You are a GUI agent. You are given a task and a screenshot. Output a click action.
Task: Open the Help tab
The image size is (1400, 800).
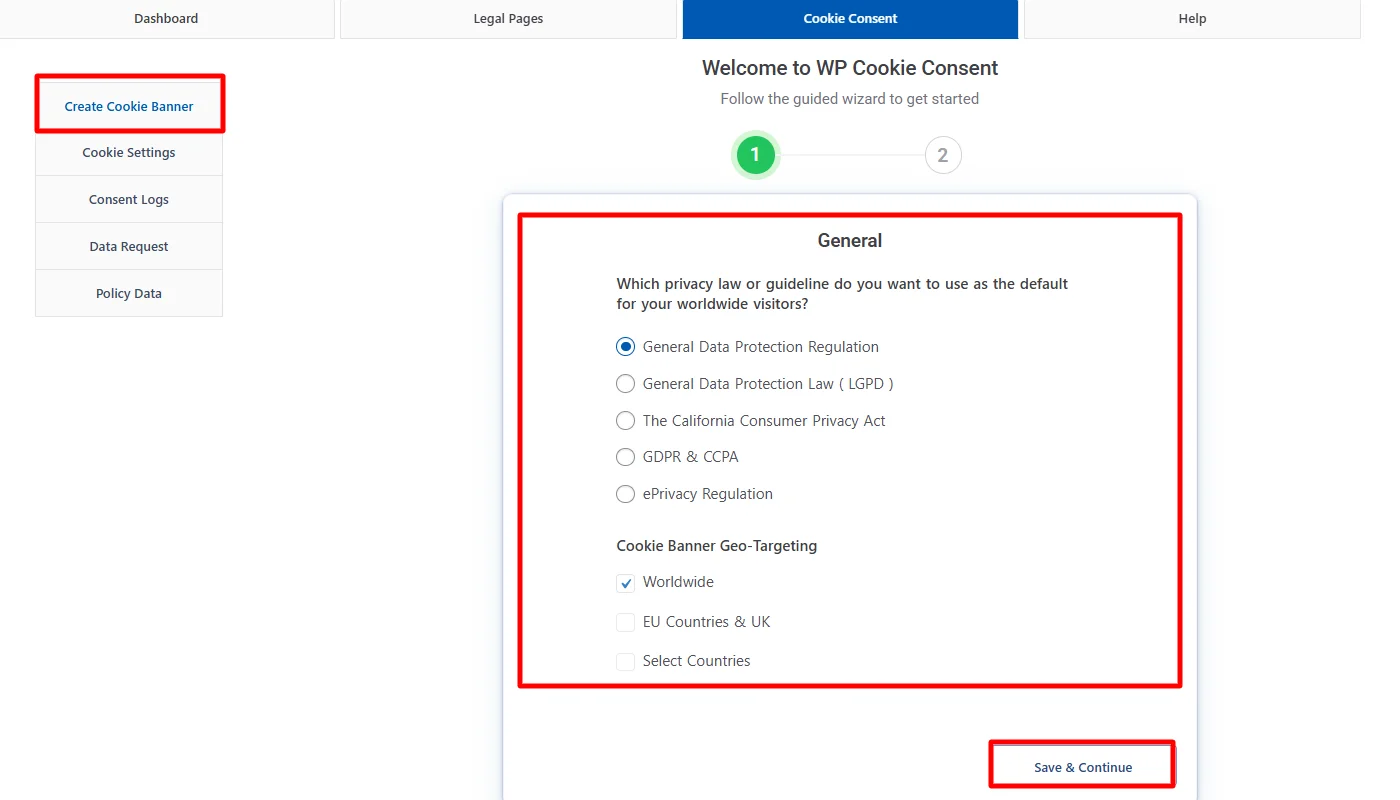[1192, 19]
